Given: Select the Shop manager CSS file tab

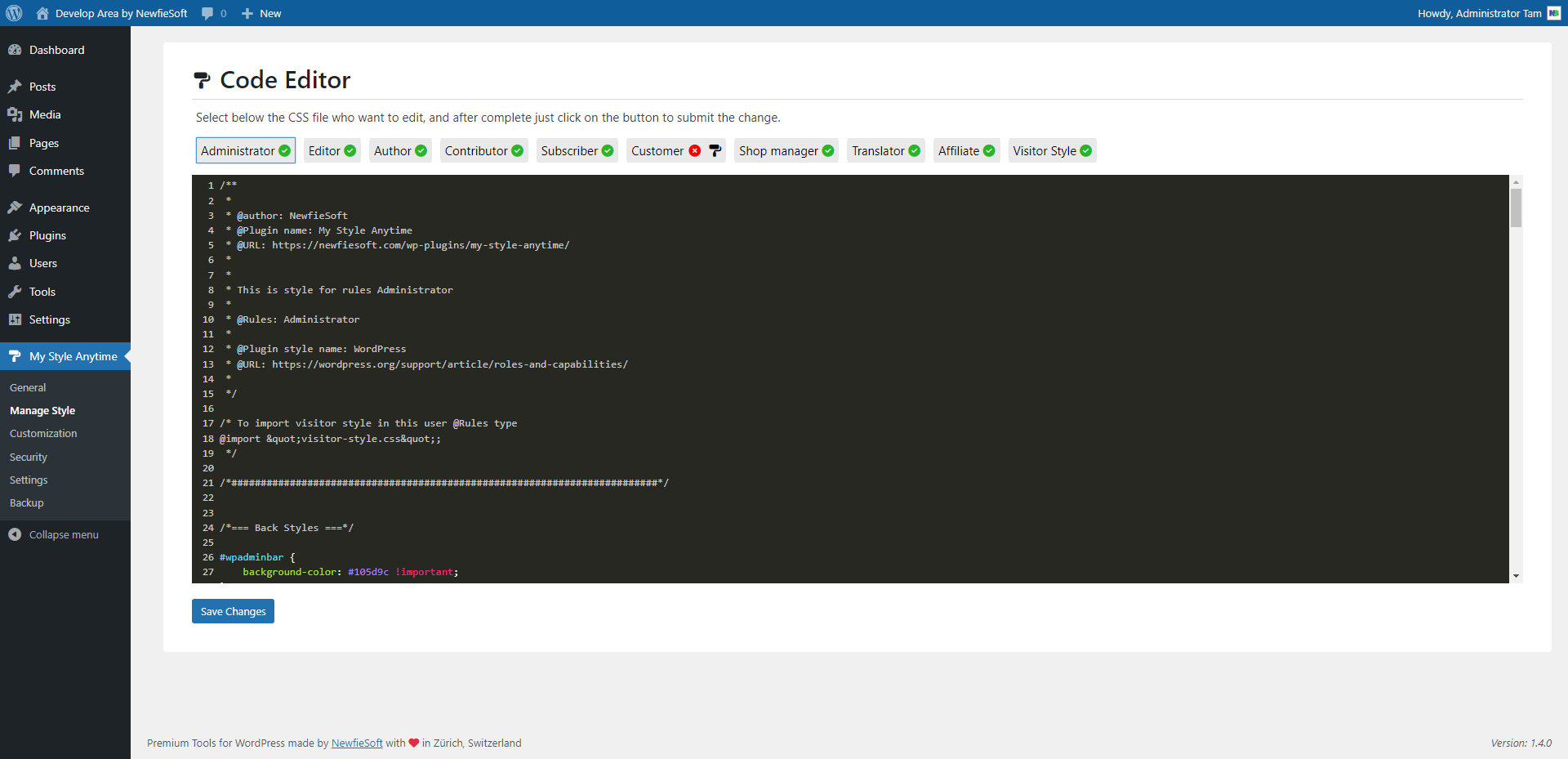Looking at the screenshot, I should click(786, 150).
